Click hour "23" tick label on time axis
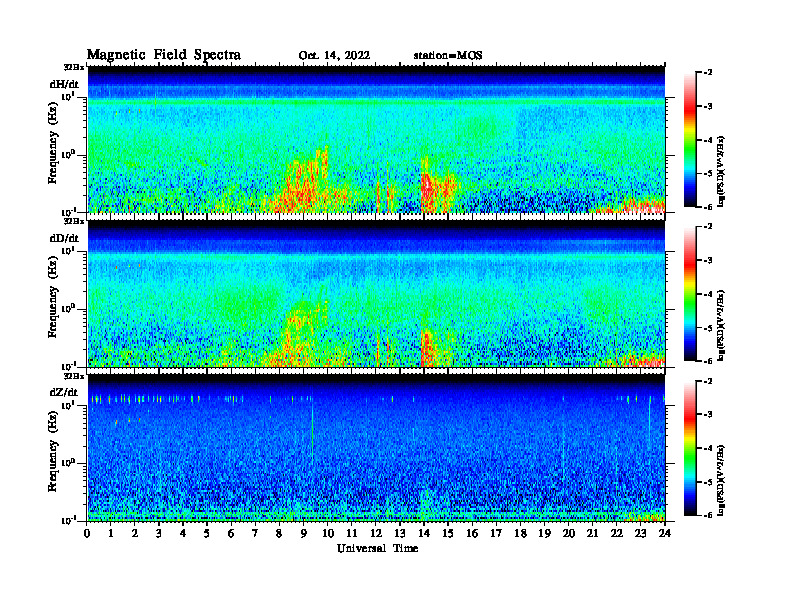 click(640, 533)
